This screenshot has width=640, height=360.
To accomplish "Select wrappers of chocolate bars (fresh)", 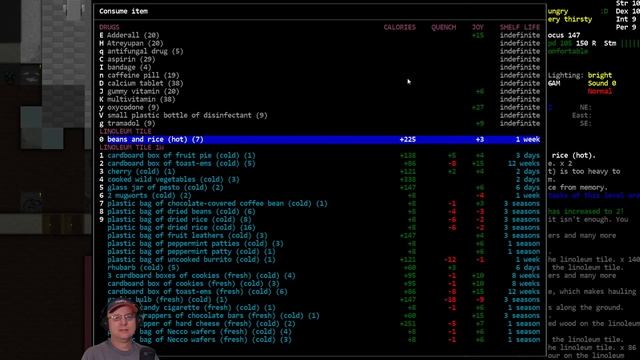I will [x=229, y=315].
